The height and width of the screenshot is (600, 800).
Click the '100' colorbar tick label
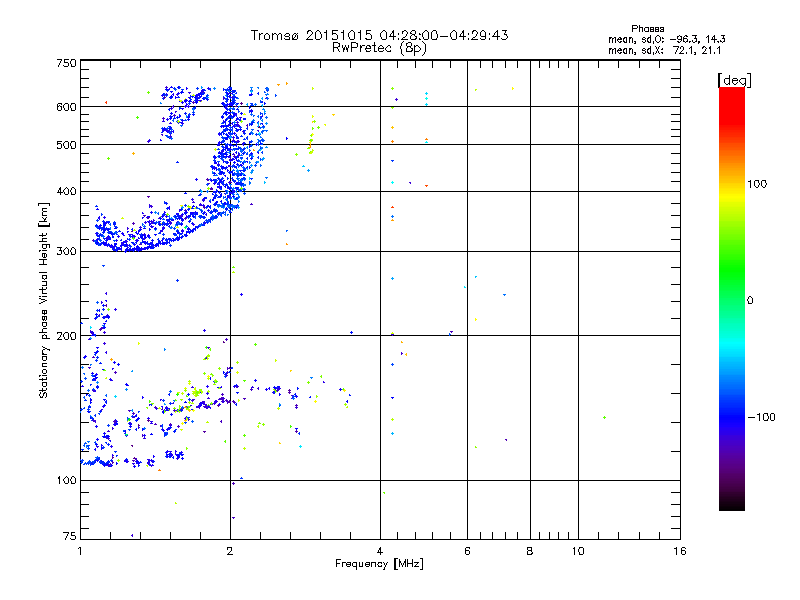(757, 184)
